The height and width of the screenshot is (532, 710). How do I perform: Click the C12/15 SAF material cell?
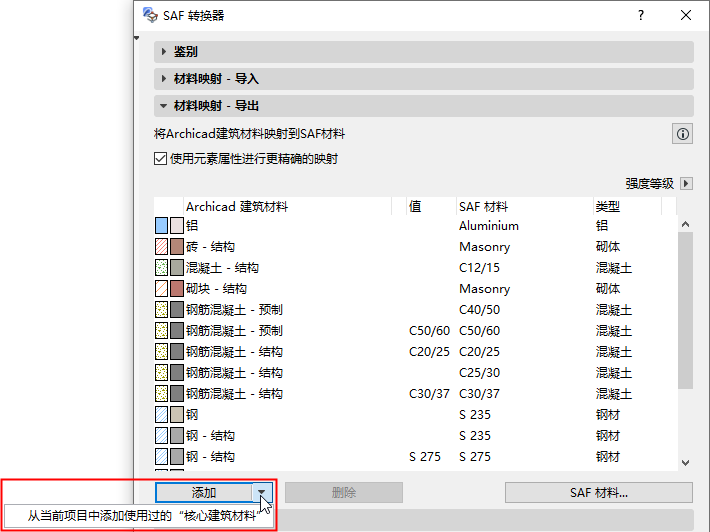480,268
